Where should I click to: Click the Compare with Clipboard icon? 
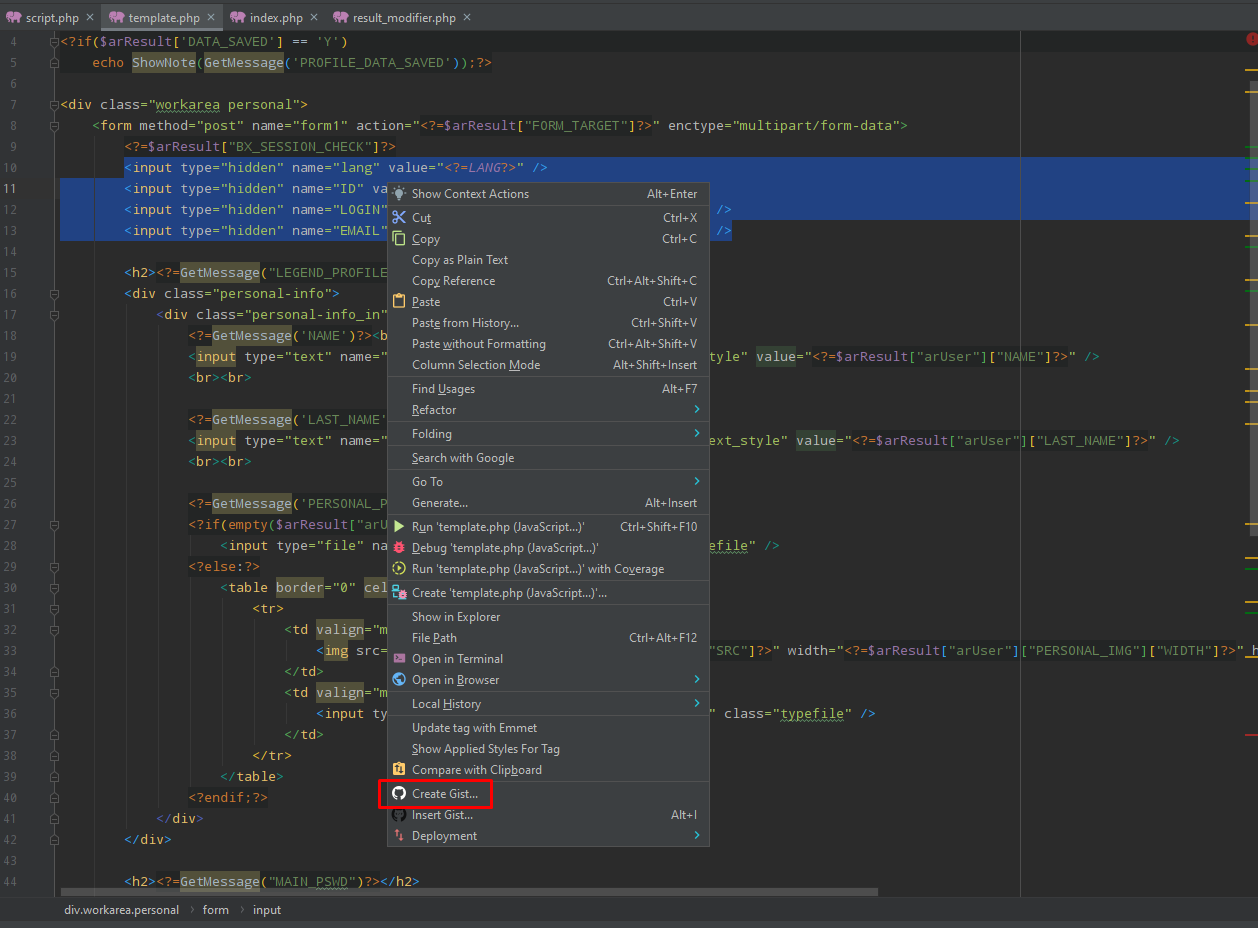pyautogui.click(x=399, y=770)
